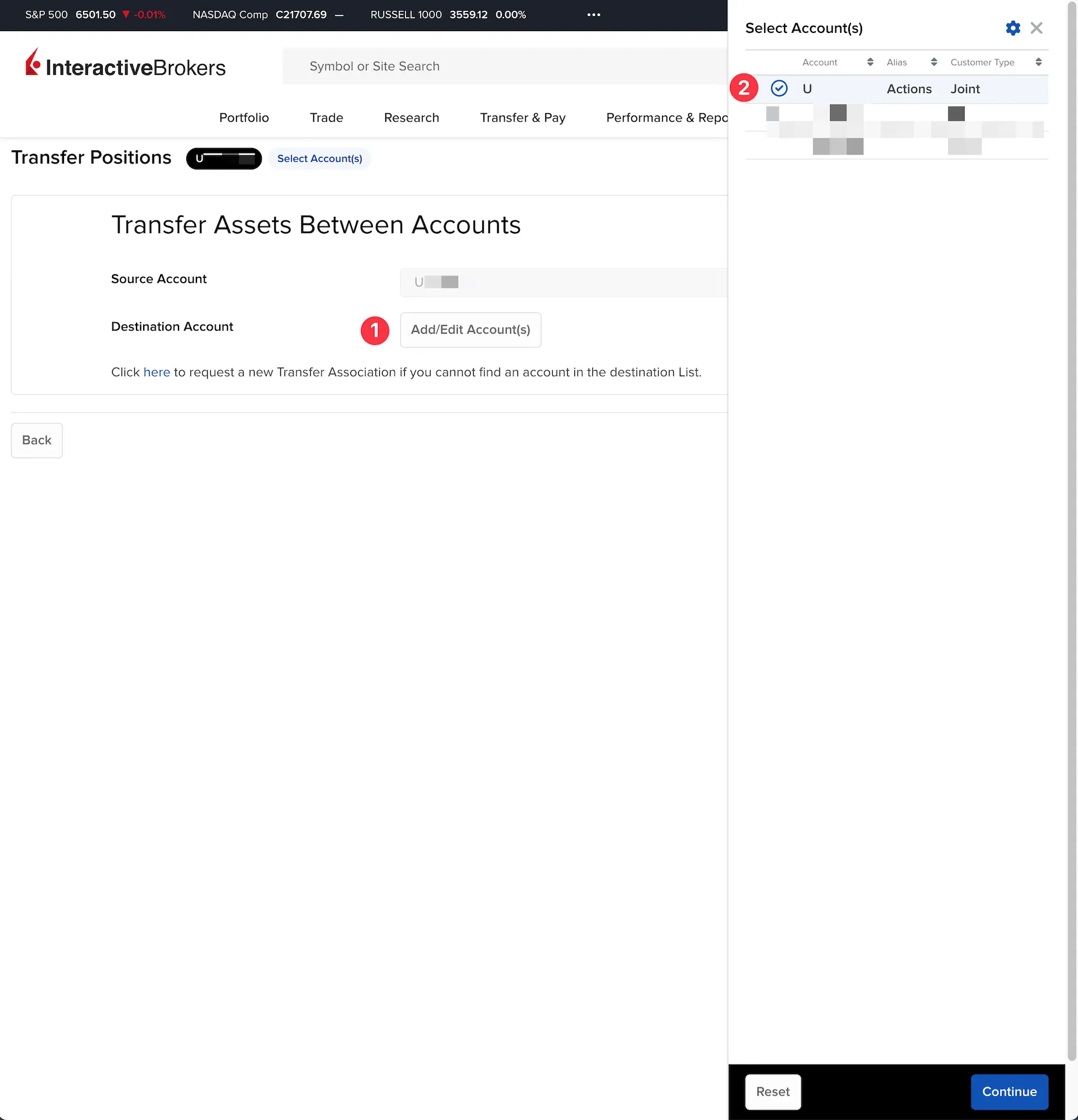
Task: Open the account selector settings gear
Action: click(1013, 28)
